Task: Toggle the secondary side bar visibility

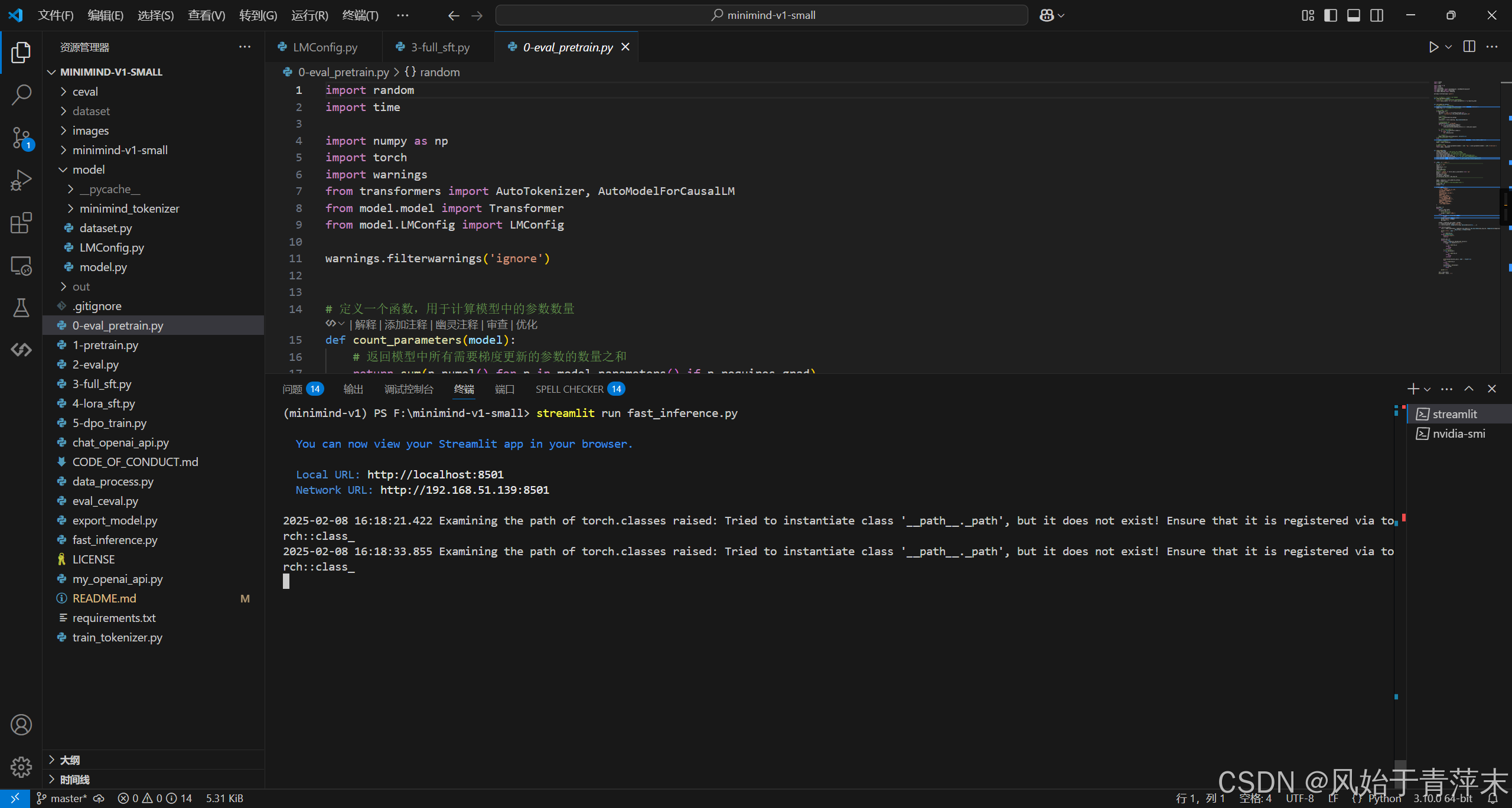Action: 1377,15
